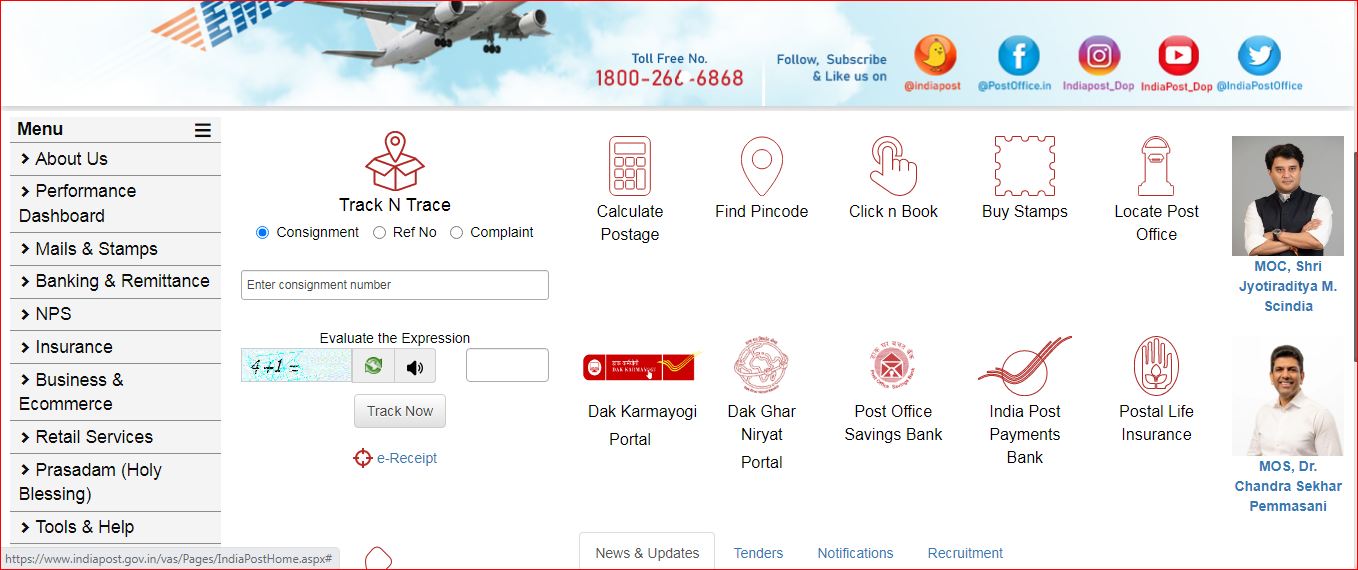Toggle the Menu hamburger icon

(203, 130)
